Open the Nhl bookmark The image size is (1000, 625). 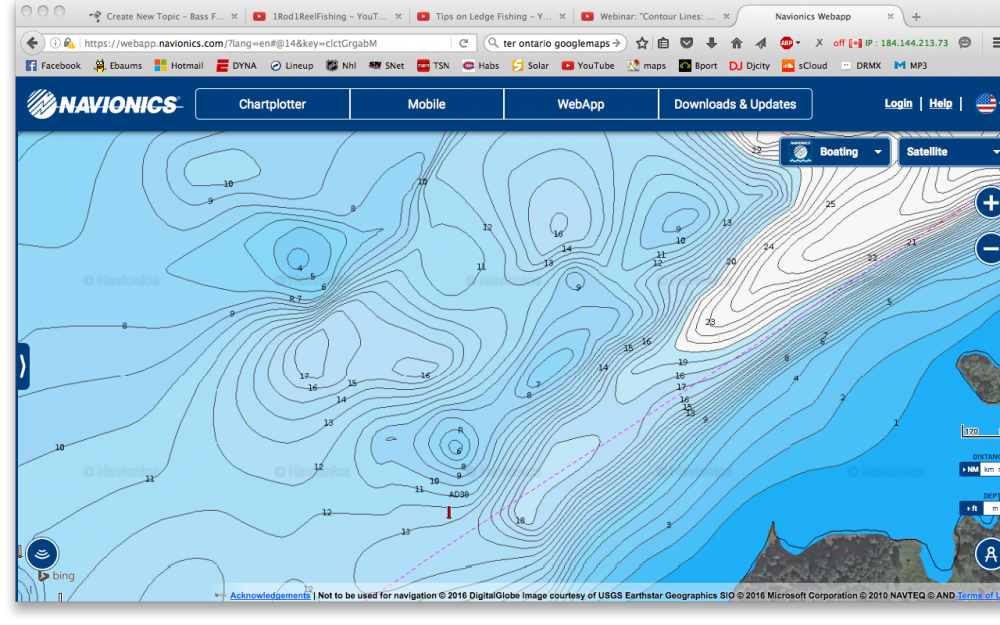click(x=341, y=65)
